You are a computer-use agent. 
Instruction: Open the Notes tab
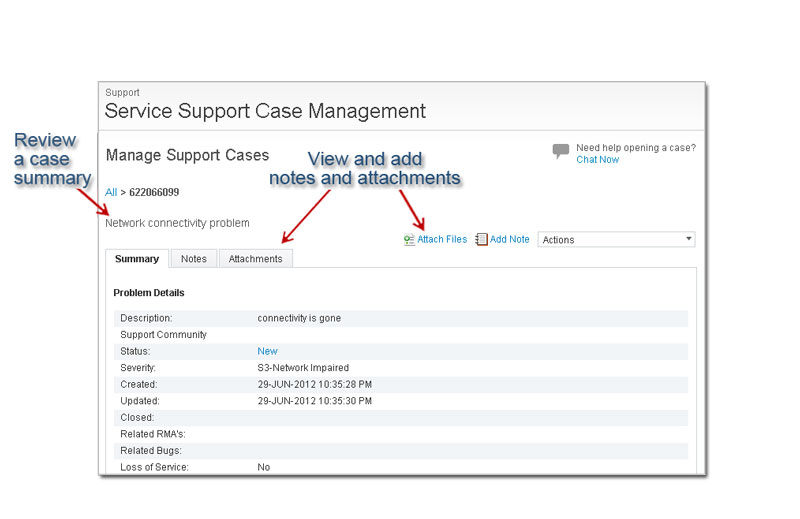tap(194, 259)
